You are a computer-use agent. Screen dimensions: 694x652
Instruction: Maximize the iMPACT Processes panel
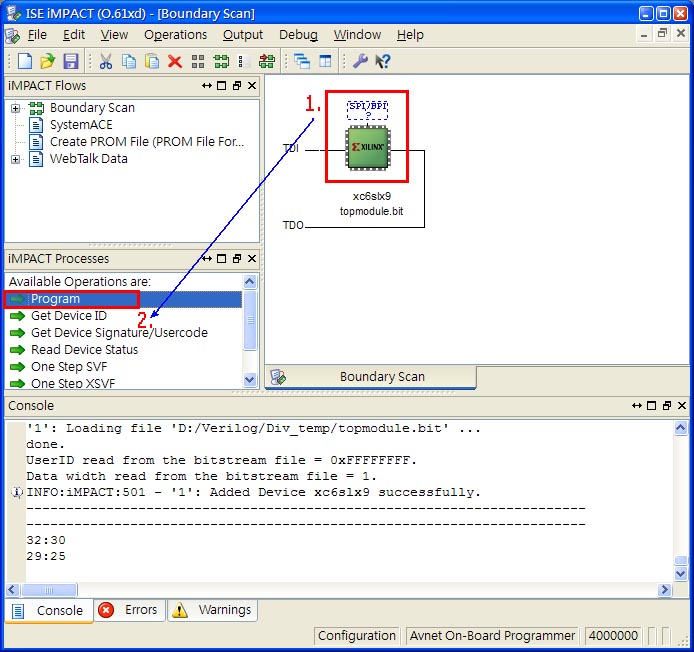tap(222, 258)
